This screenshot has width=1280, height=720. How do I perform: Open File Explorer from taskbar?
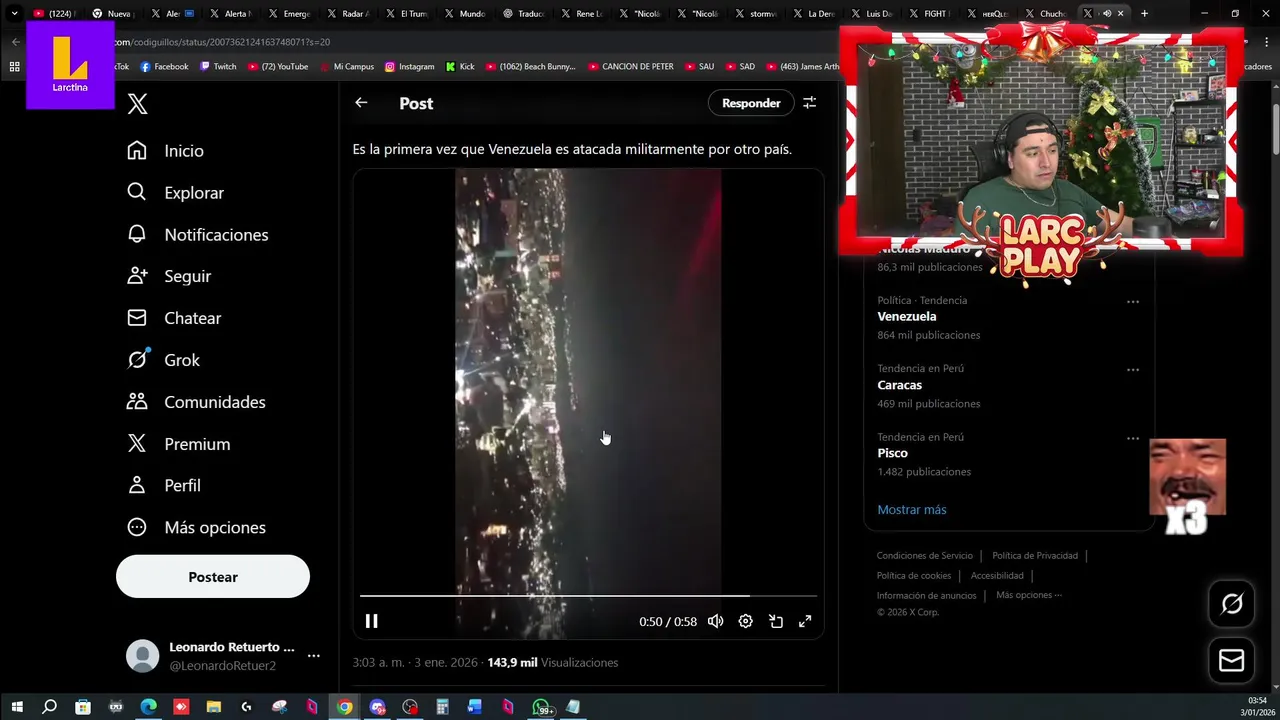pos(213,707)
